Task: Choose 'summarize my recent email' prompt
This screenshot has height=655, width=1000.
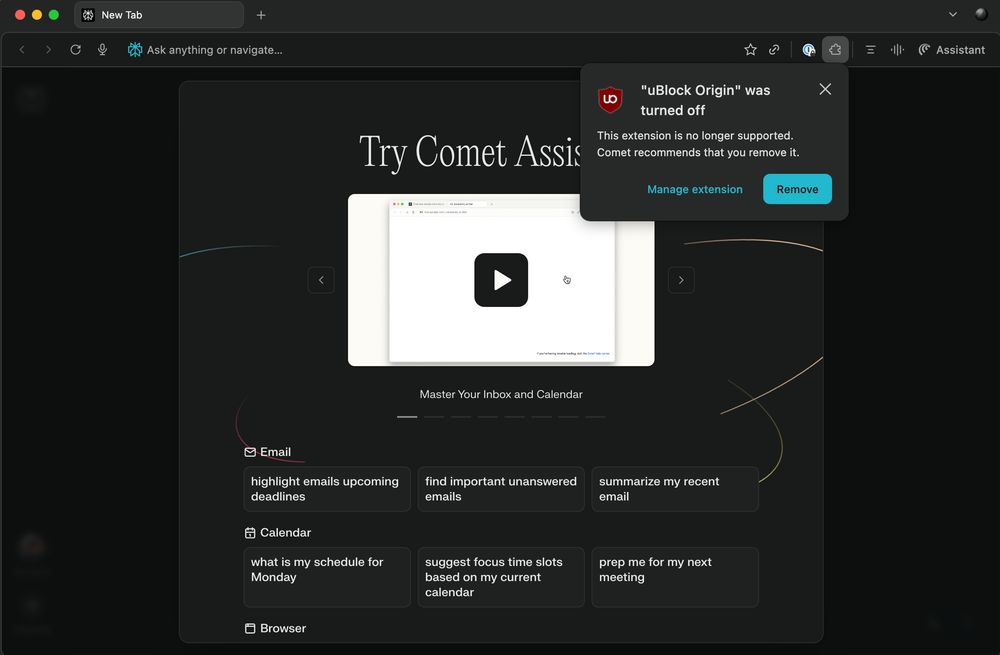Action: 675,489
